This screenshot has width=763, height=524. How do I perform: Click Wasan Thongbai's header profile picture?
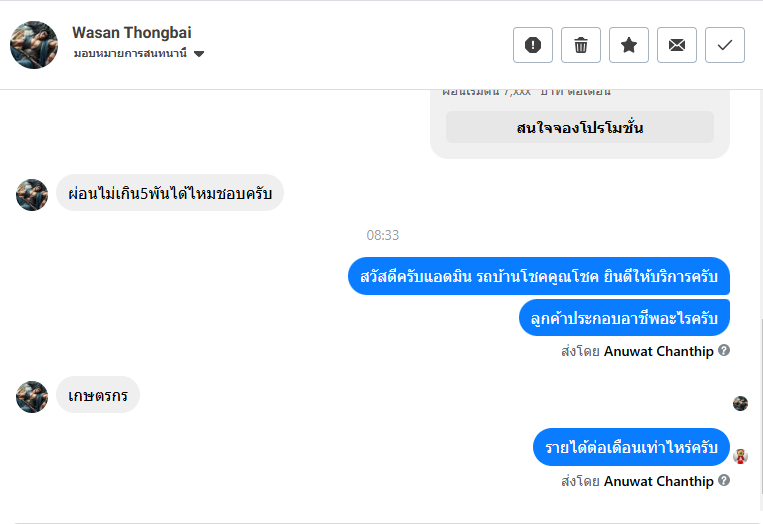click(x=34, y=45)
